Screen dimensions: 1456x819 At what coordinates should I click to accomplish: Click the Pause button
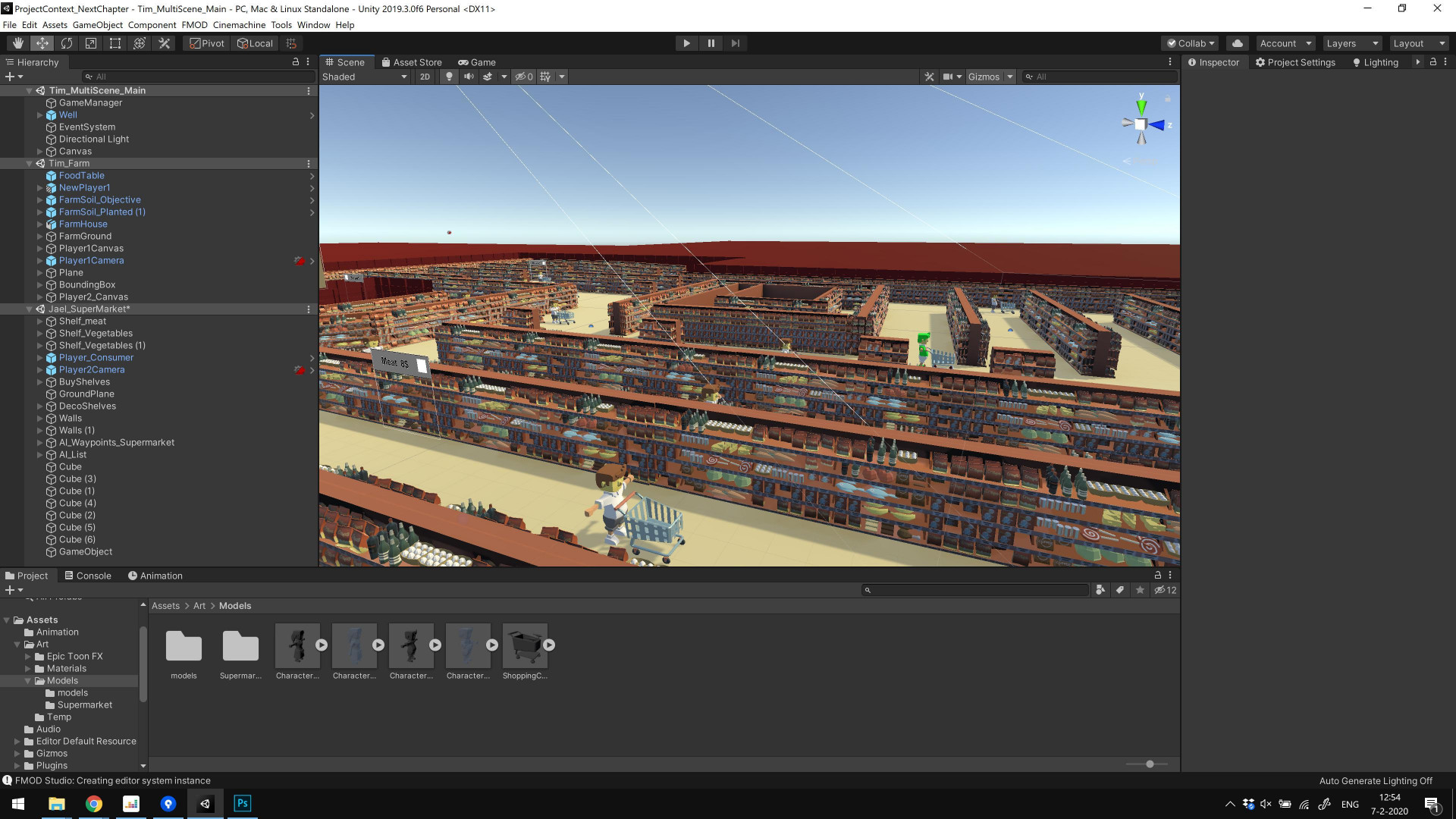711,43
